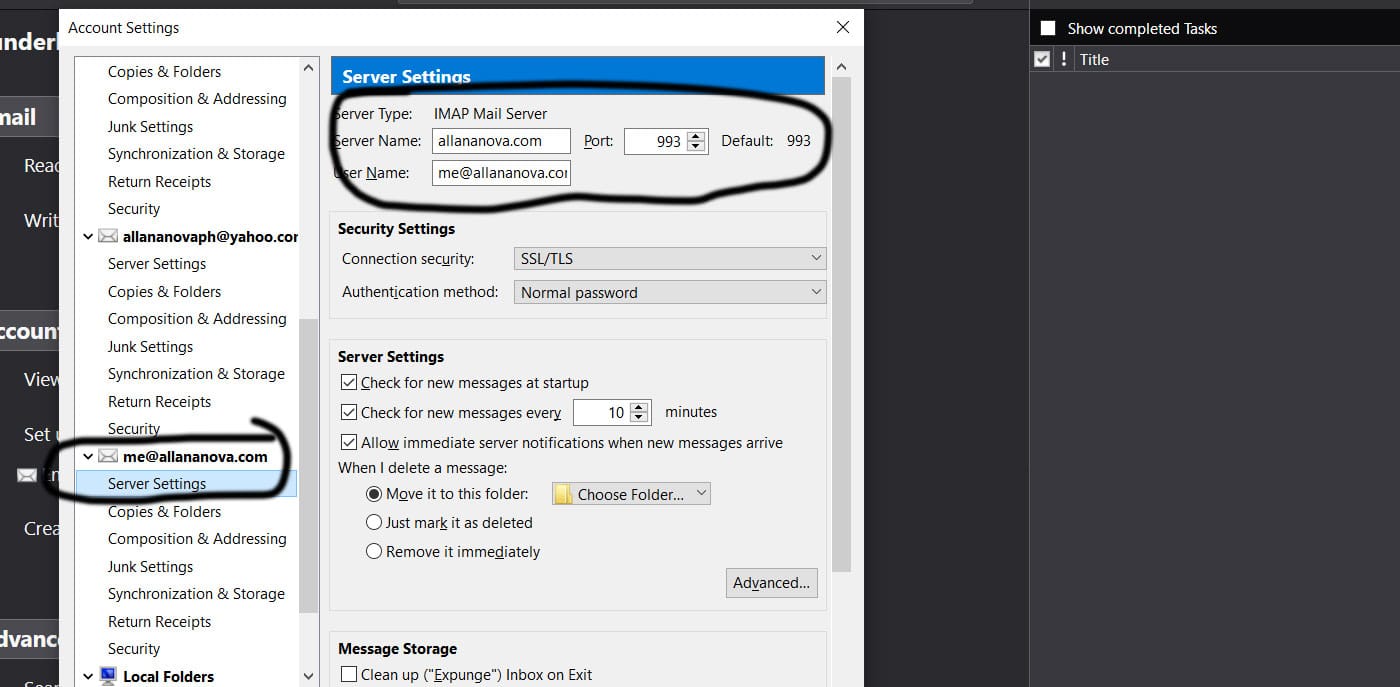The height and width of the screenshot is (687, 1400).
Task: Click the priority exclamation column icon in Tasks pane
Action: (x=1063, y=59)
